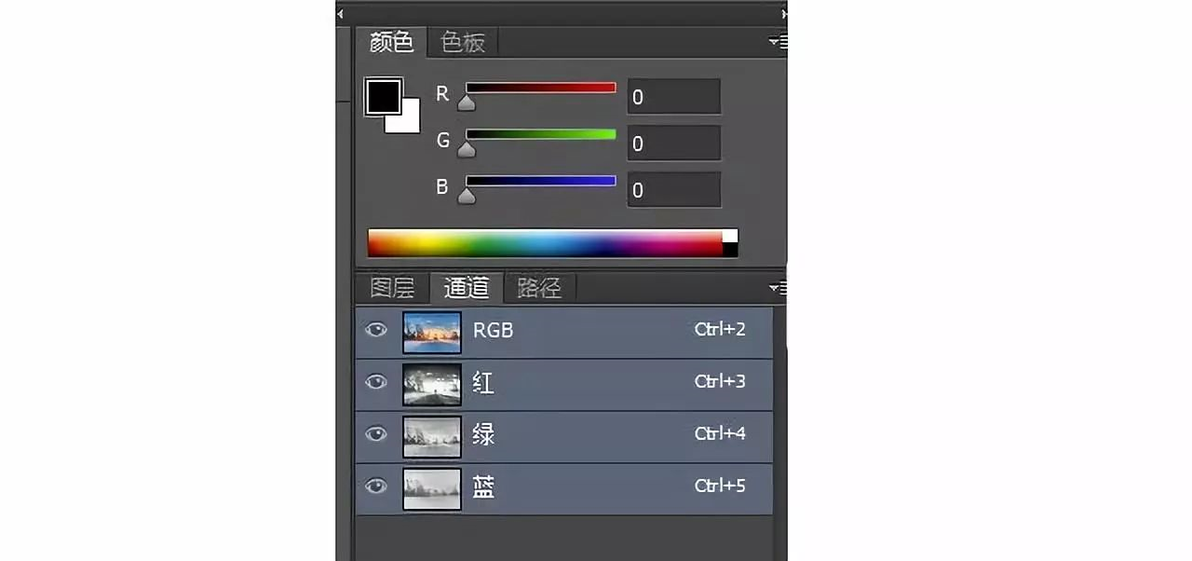Toggle visibility of the 红 channel
This screenshot has height=561, width=1192.
pyautogui.click(x=376, y=382)
